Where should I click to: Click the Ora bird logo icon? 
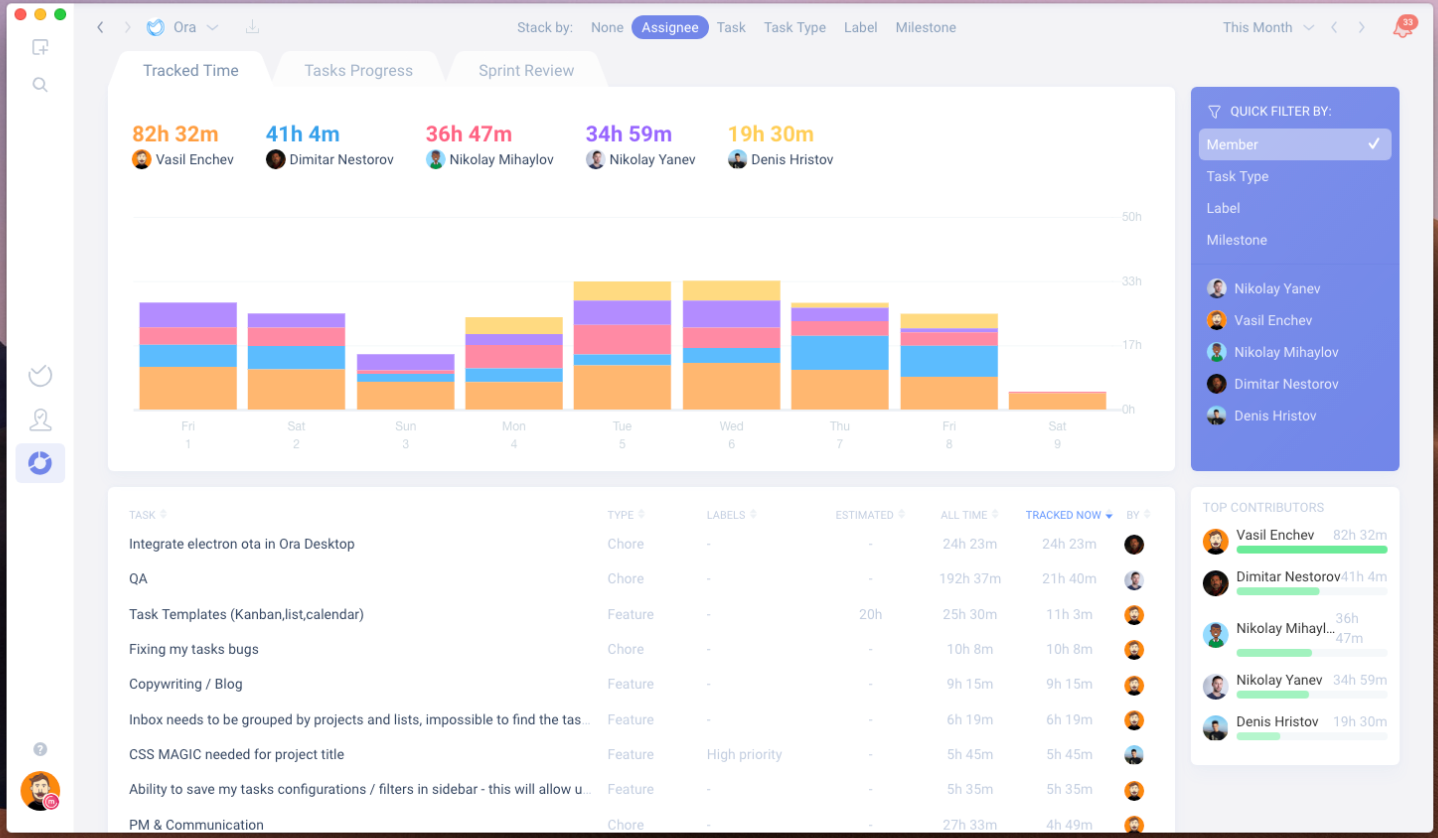pyautogui.click(x=155, y=27)
